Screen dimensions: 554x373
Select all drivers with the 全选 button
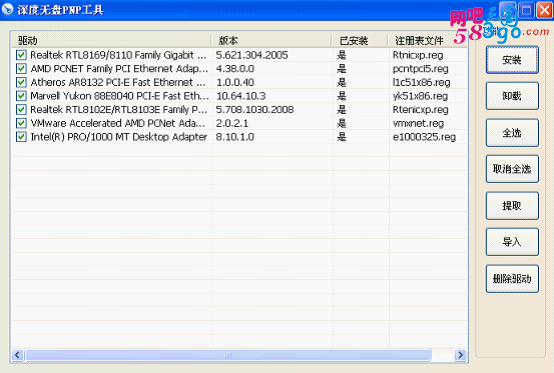pyautogui.click(x=512, y=133)
